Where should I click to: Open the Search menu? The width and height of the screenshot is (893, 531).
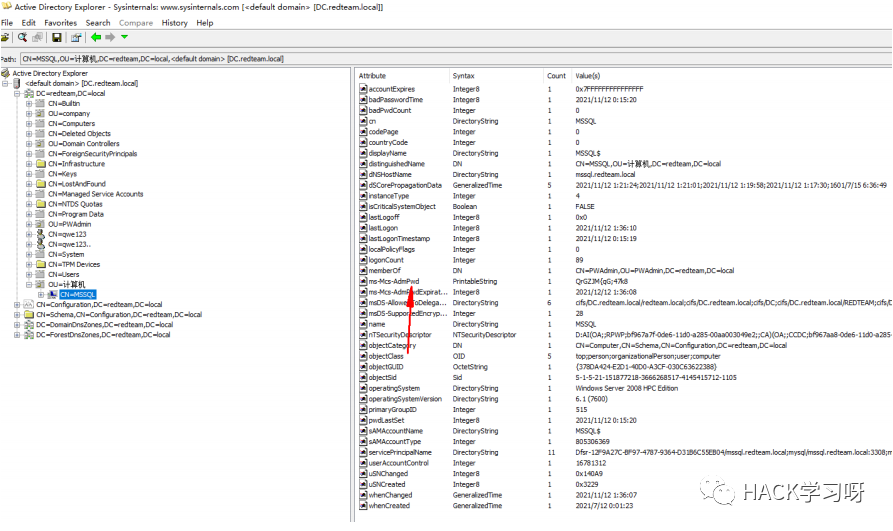pos(98,23)
